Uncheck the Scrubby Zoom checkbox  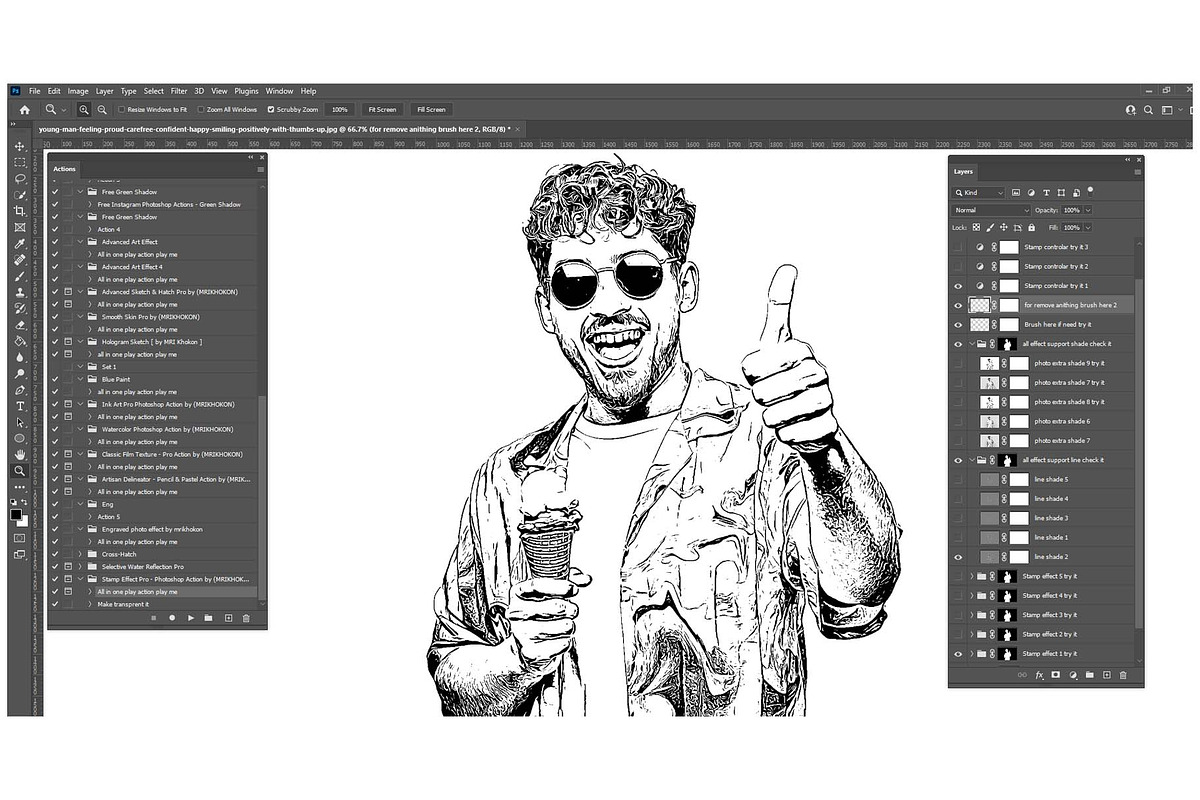tap(269, 109)
